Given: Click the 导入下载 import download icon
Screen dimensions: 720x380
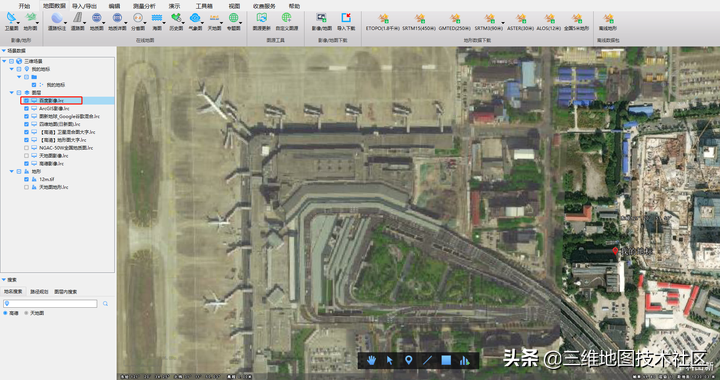Looking at the screenshot, I should click(346, 18).
